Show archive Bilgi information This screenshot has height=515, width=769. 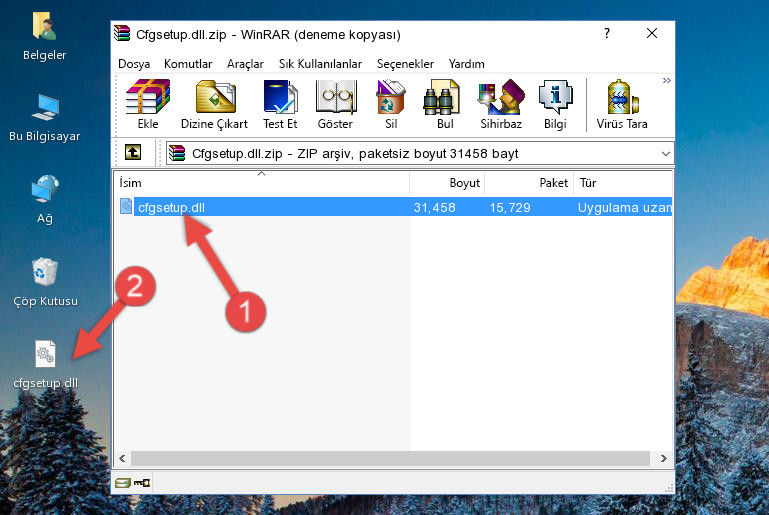click(x=555, y=104)
